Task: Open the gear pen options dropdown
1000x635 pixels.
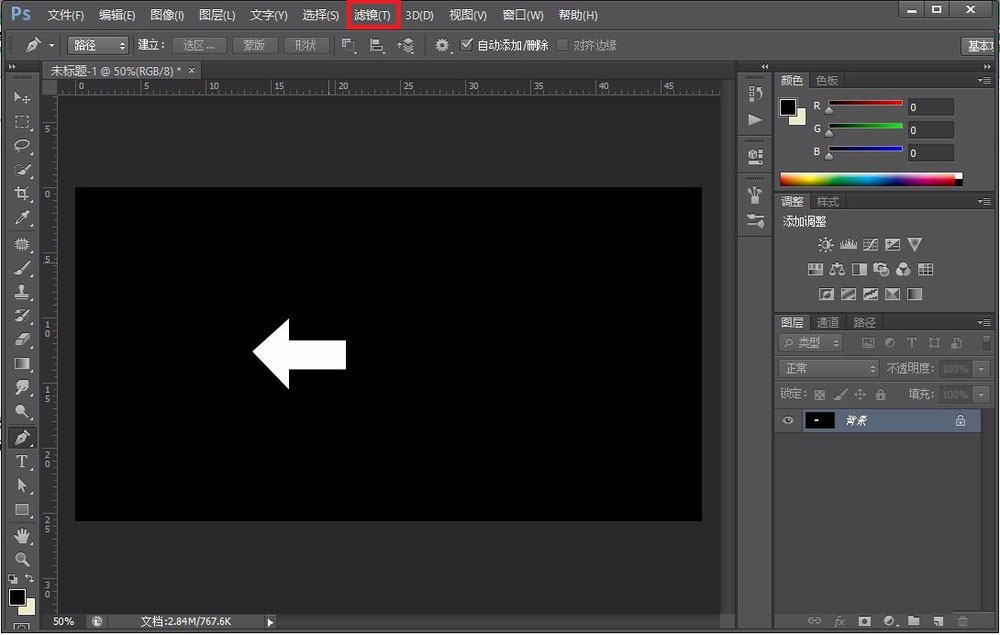Action: (x=442, y=45)
